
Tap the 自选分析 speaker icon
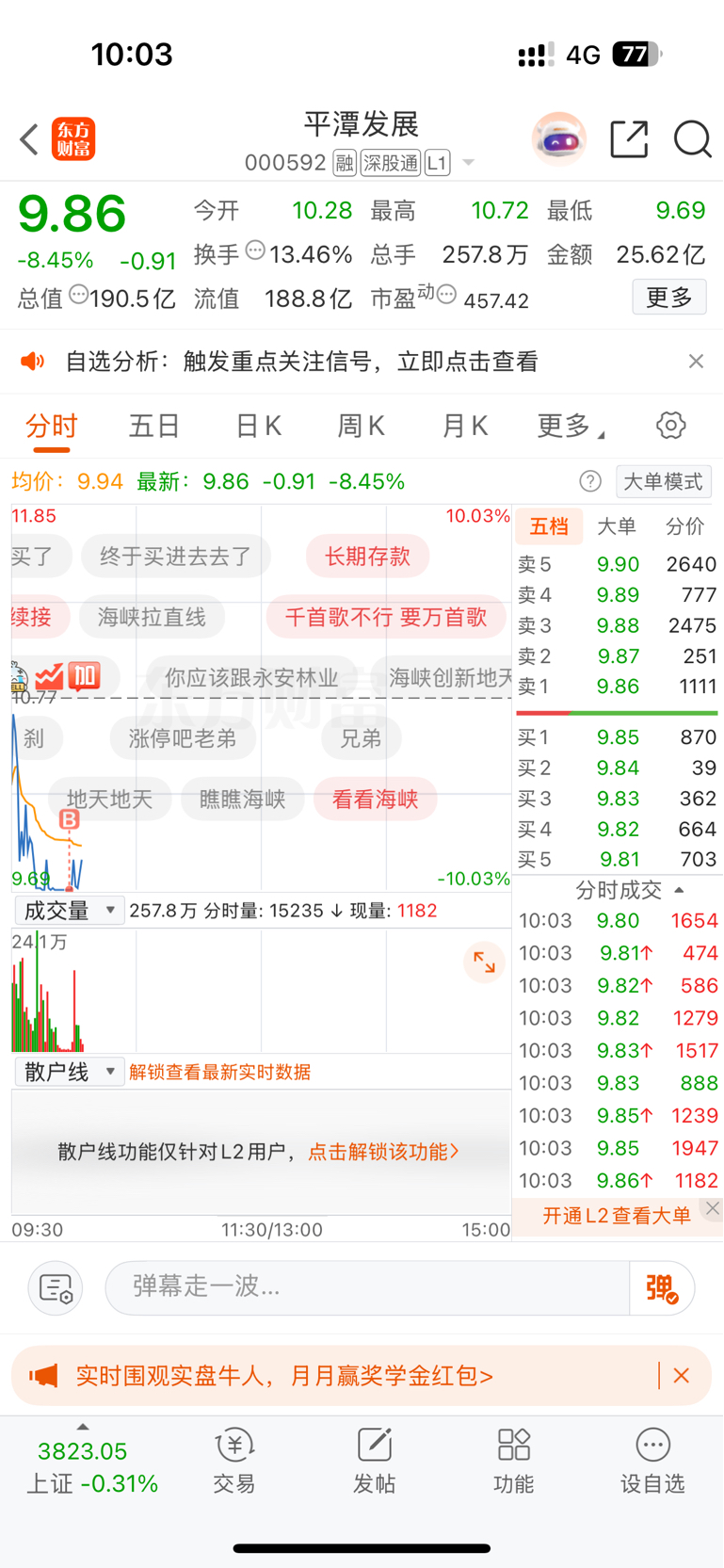33,362
